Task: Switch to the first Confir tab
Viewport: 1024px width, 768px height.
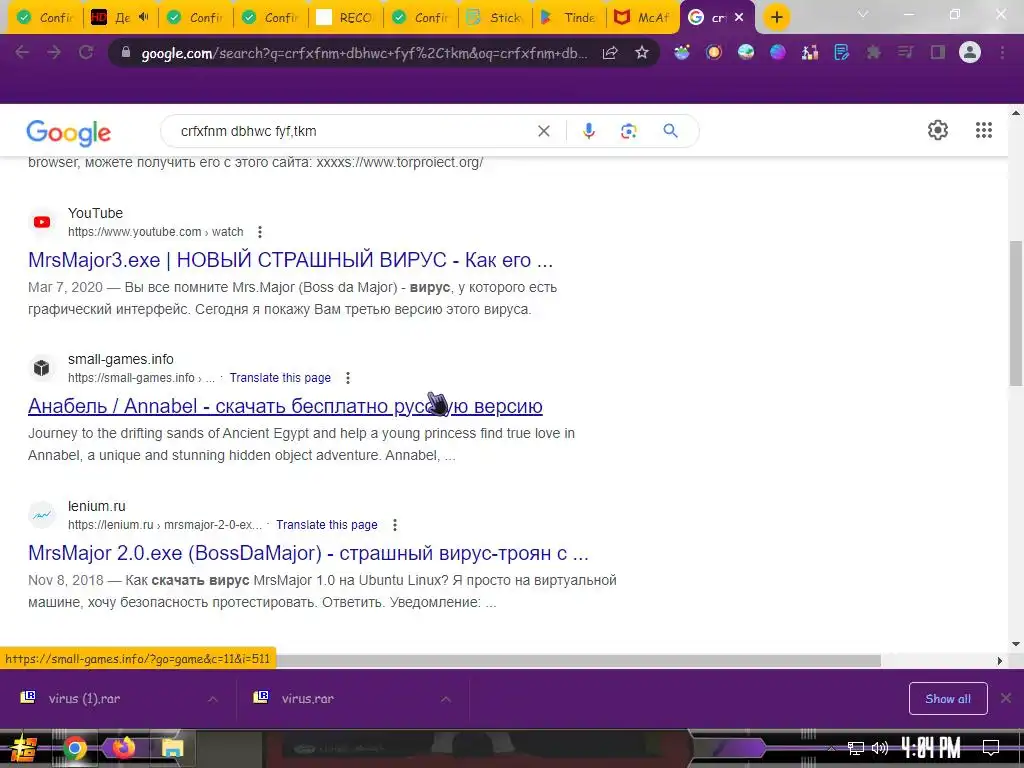Action: (46, 18)
